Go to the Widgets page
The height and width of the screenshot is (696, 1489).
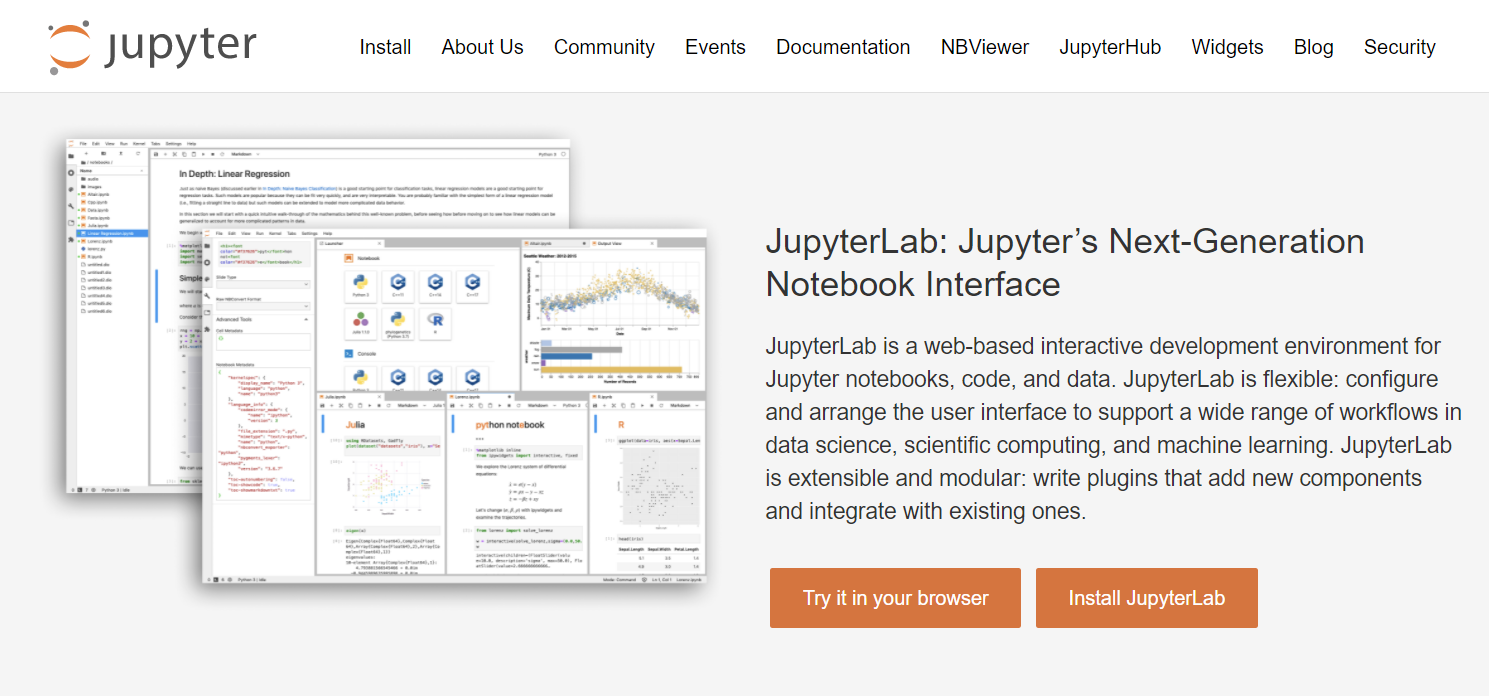point(1227,47)
